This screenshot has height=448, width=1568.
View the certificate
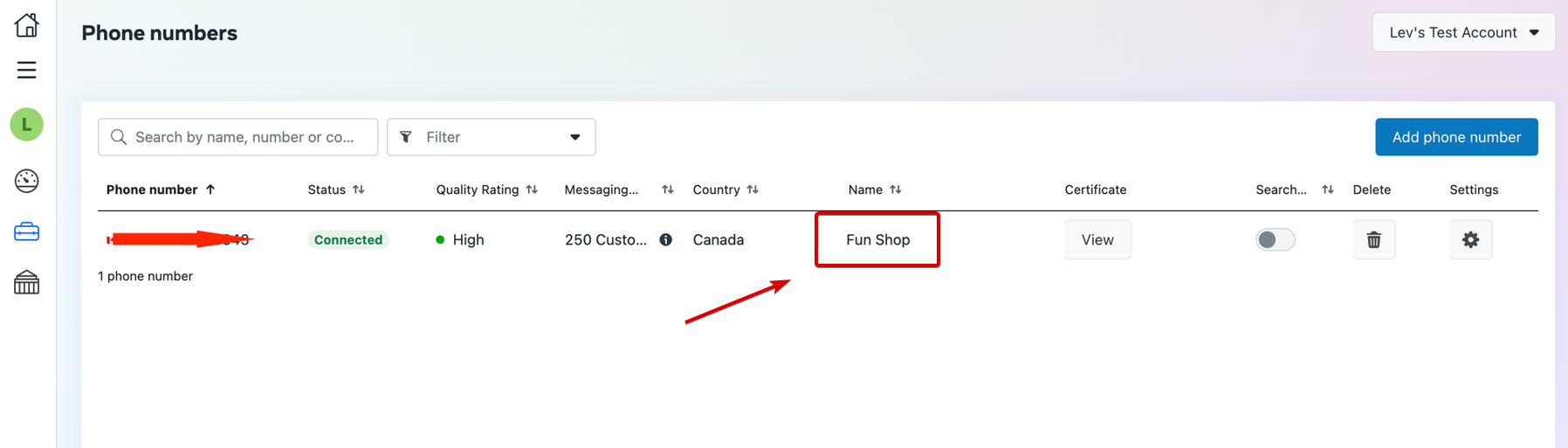click(x=1097, y=239)
